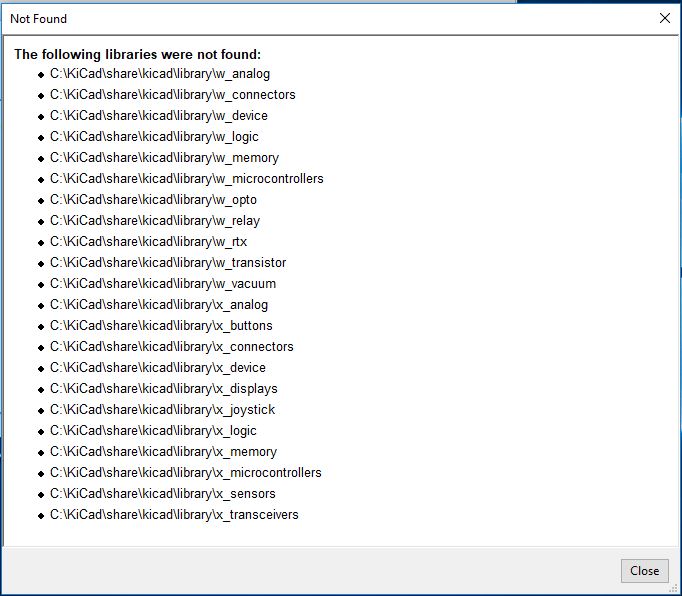This screenshot has height=596, width=682.
Task: Select the w_opto library path
Action: coord(153,200)
